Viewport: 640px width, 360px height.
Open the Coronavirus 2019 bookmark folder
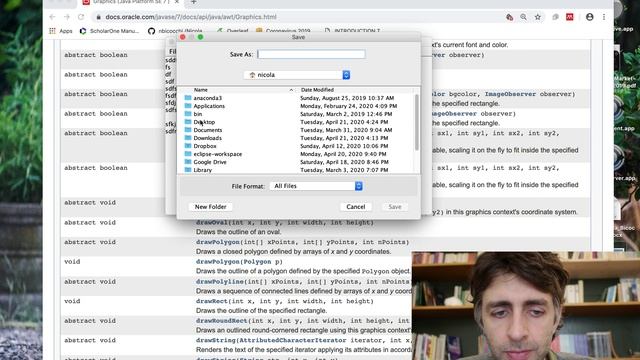283,31
